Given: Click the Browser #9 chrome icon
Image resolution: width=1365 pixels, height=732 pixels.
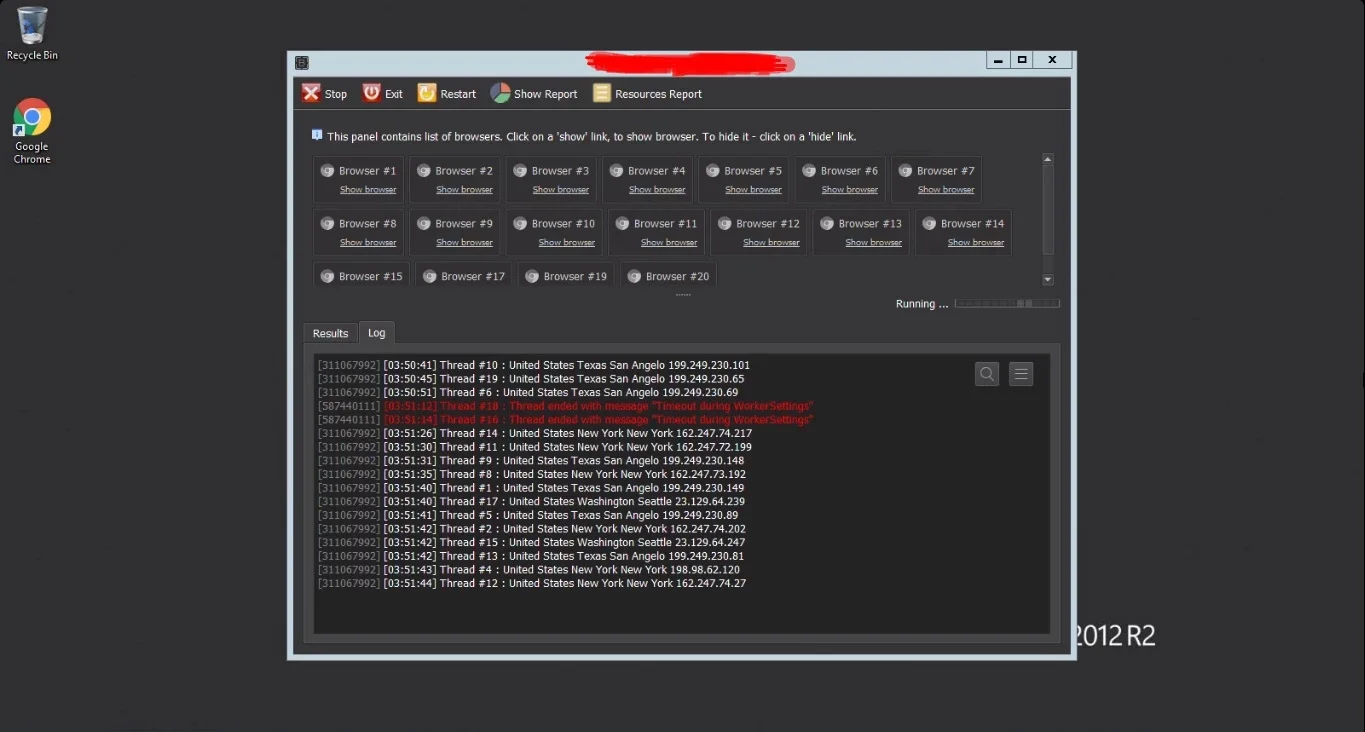Looking at the screenshot, I should (424, 224).
